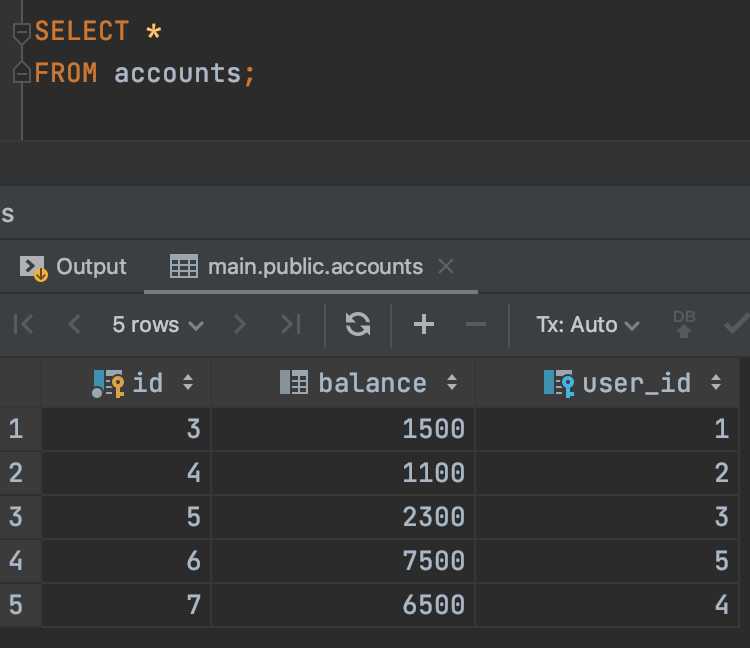Select row number 3 header
The image size is (750, 648).
(16, 516)
